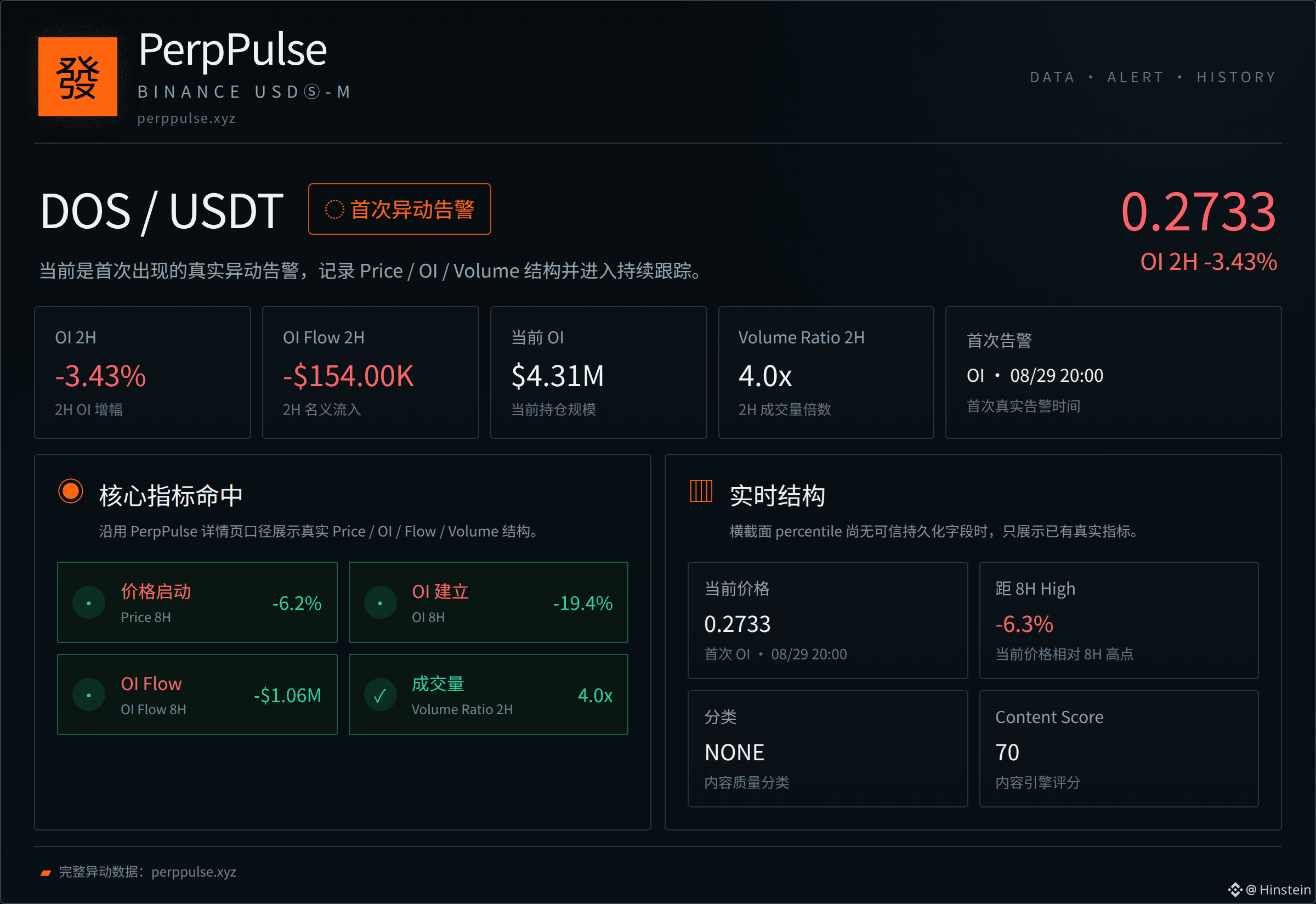Select the OI Flow 2H -$154.00K card
Viewport: 1316px width, 904px height.
370,372
